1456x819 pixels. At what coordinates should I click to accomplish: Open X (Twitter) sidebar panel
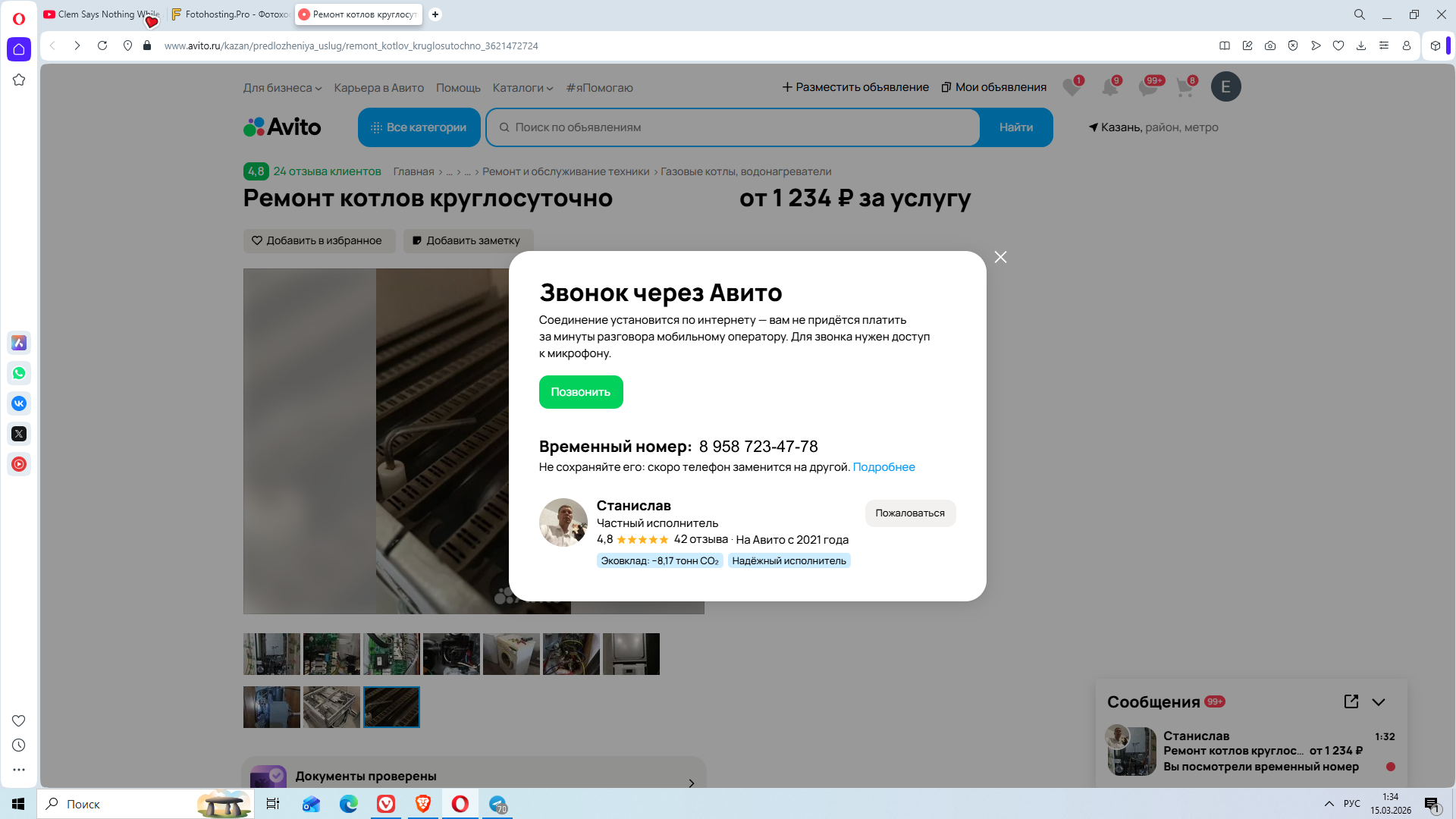(x=19, y=434)
